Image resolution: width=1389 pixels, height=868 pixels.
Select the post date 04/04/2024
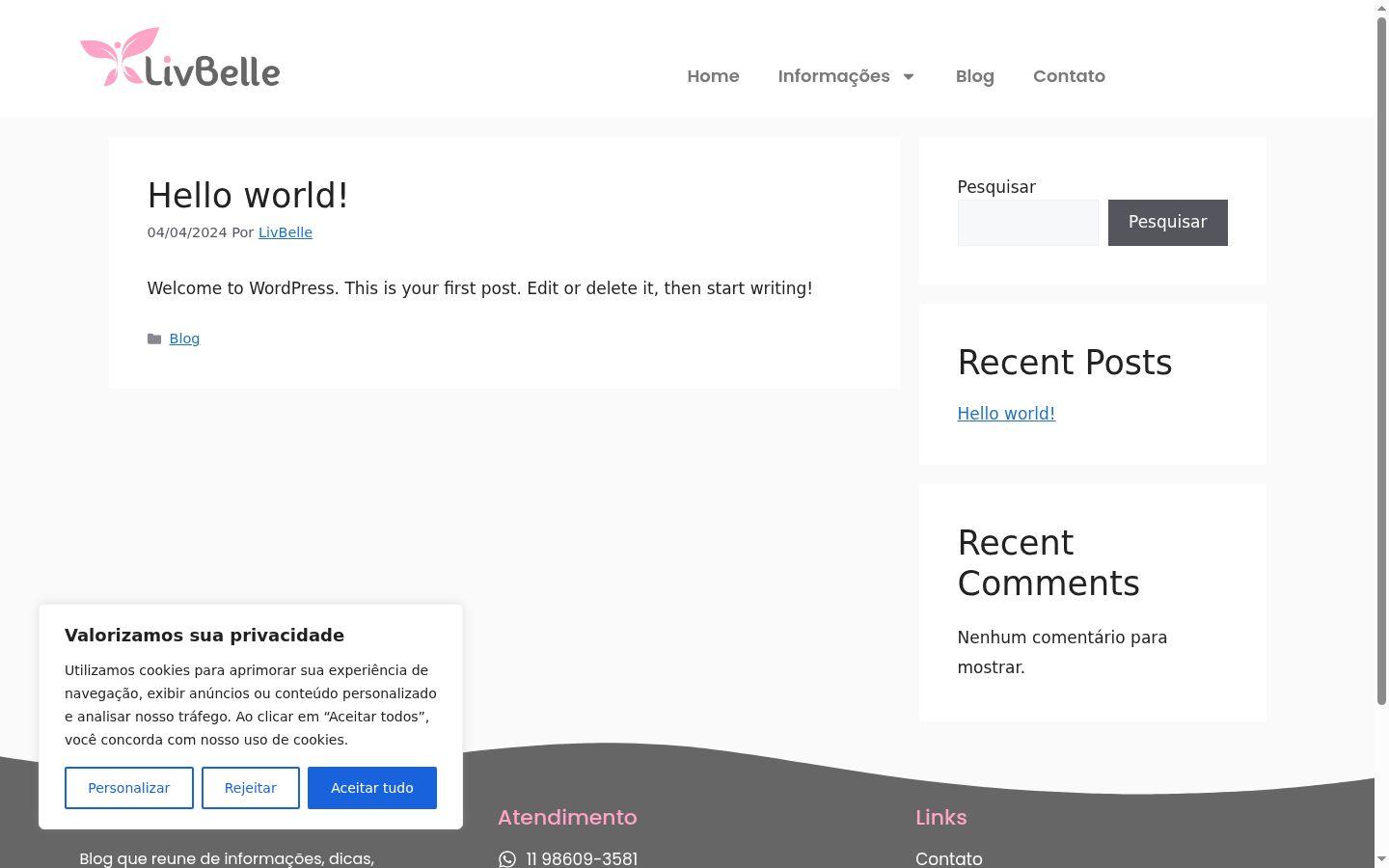pyautogui.click(x=187, y=232)
